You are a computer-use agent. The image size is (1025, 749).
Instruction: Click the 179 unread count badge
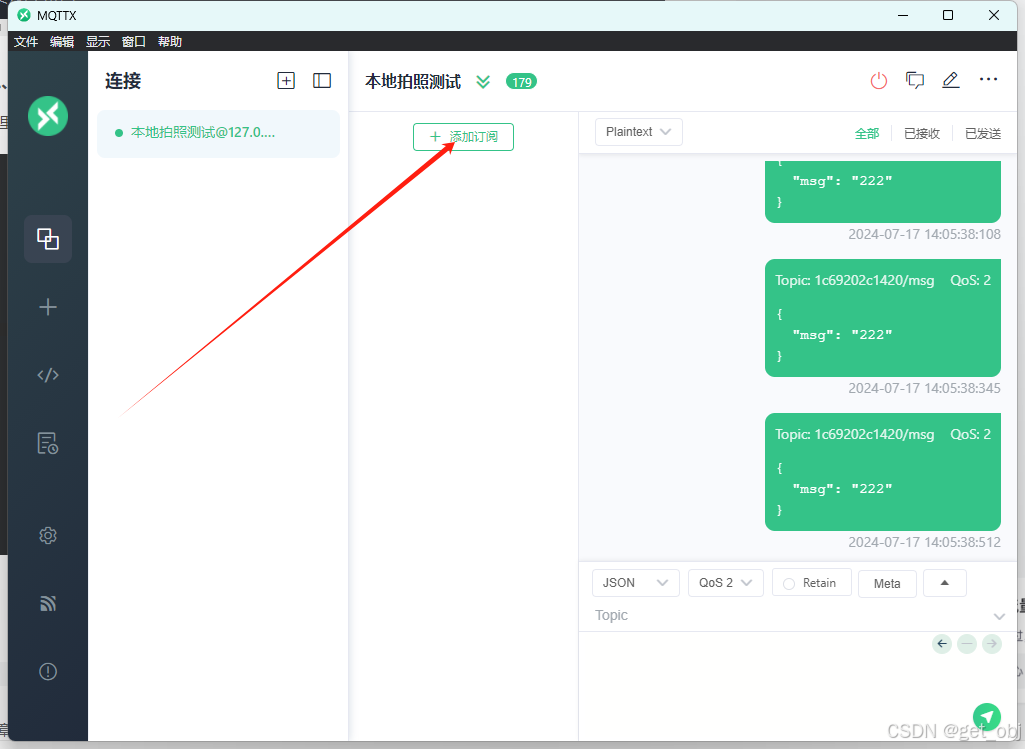(x=521, y=82)
